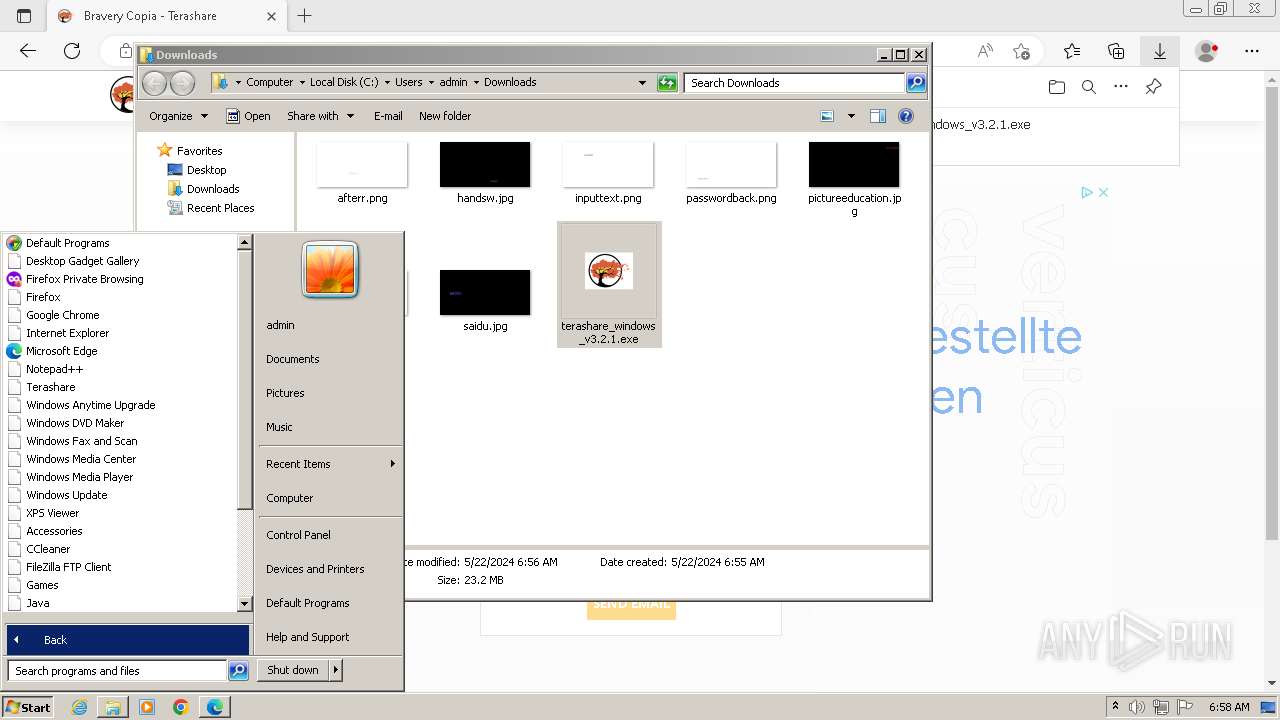Open the Organize dropdown menu
This screenshot has width=1280, height=720.
point(178,116)
